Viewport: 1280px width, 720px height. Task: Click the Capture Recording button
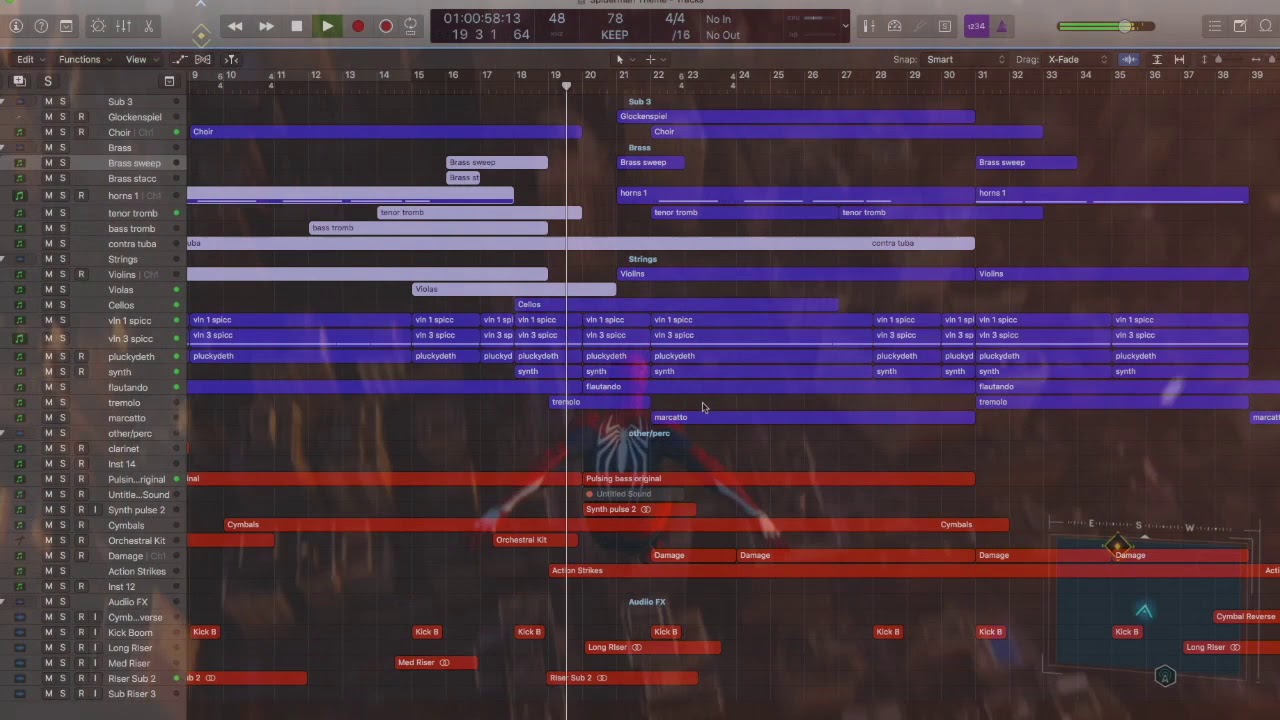pos(385,26)
